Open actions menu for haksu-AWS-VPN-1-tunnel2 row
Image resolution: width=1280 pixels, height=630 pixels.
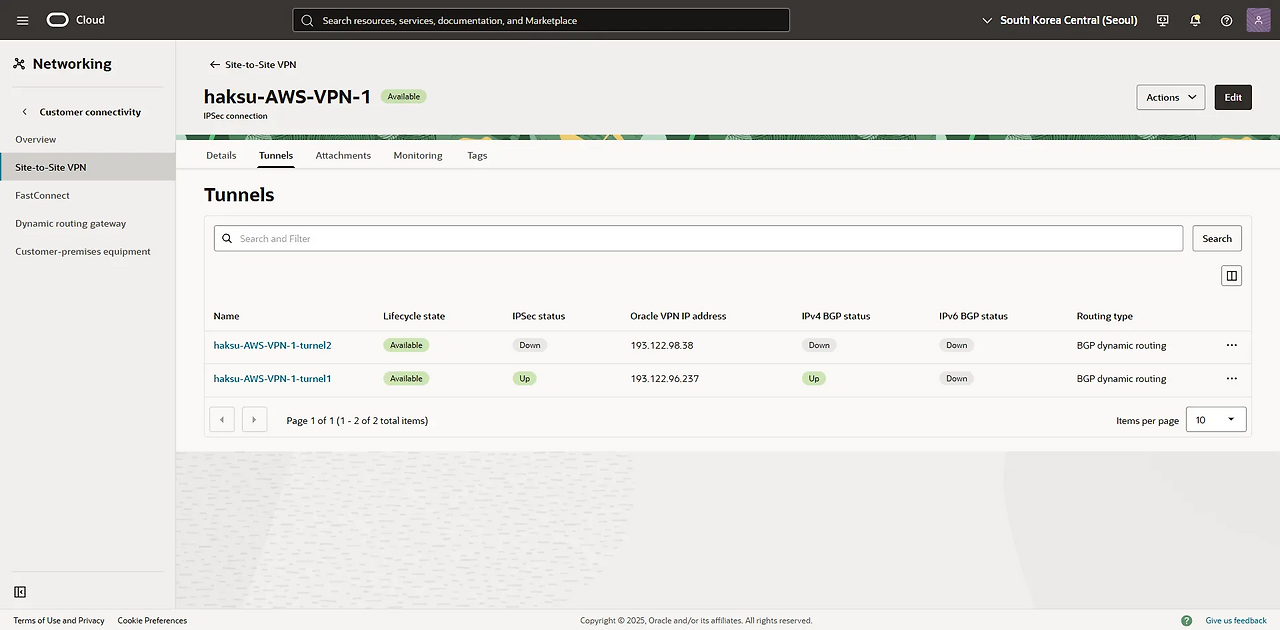[1231, 345]
